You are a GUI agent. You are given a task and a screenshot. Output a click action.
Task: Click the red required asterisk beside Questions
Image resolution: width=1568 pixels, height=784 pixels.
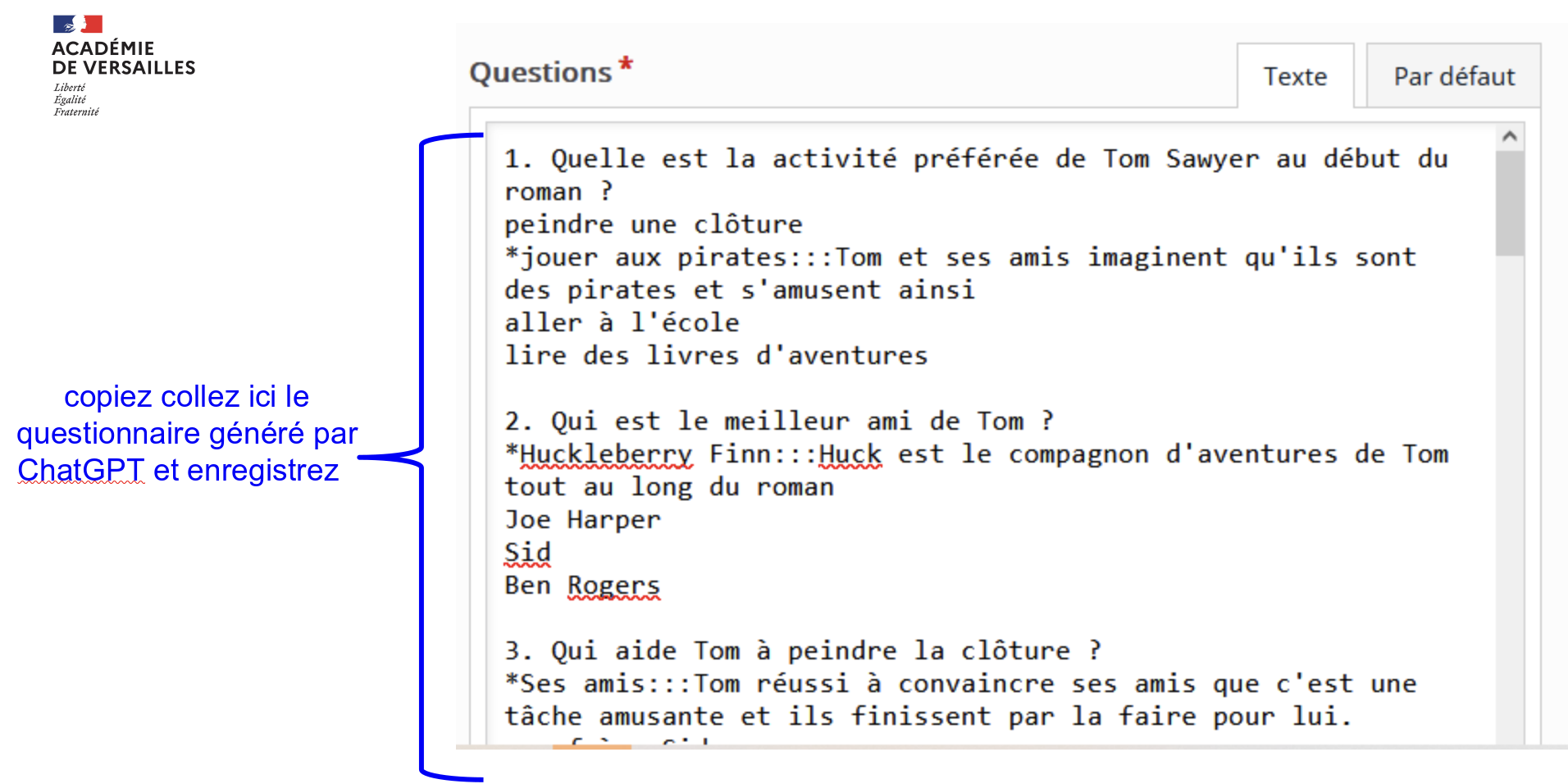click(x=626, y=63)
